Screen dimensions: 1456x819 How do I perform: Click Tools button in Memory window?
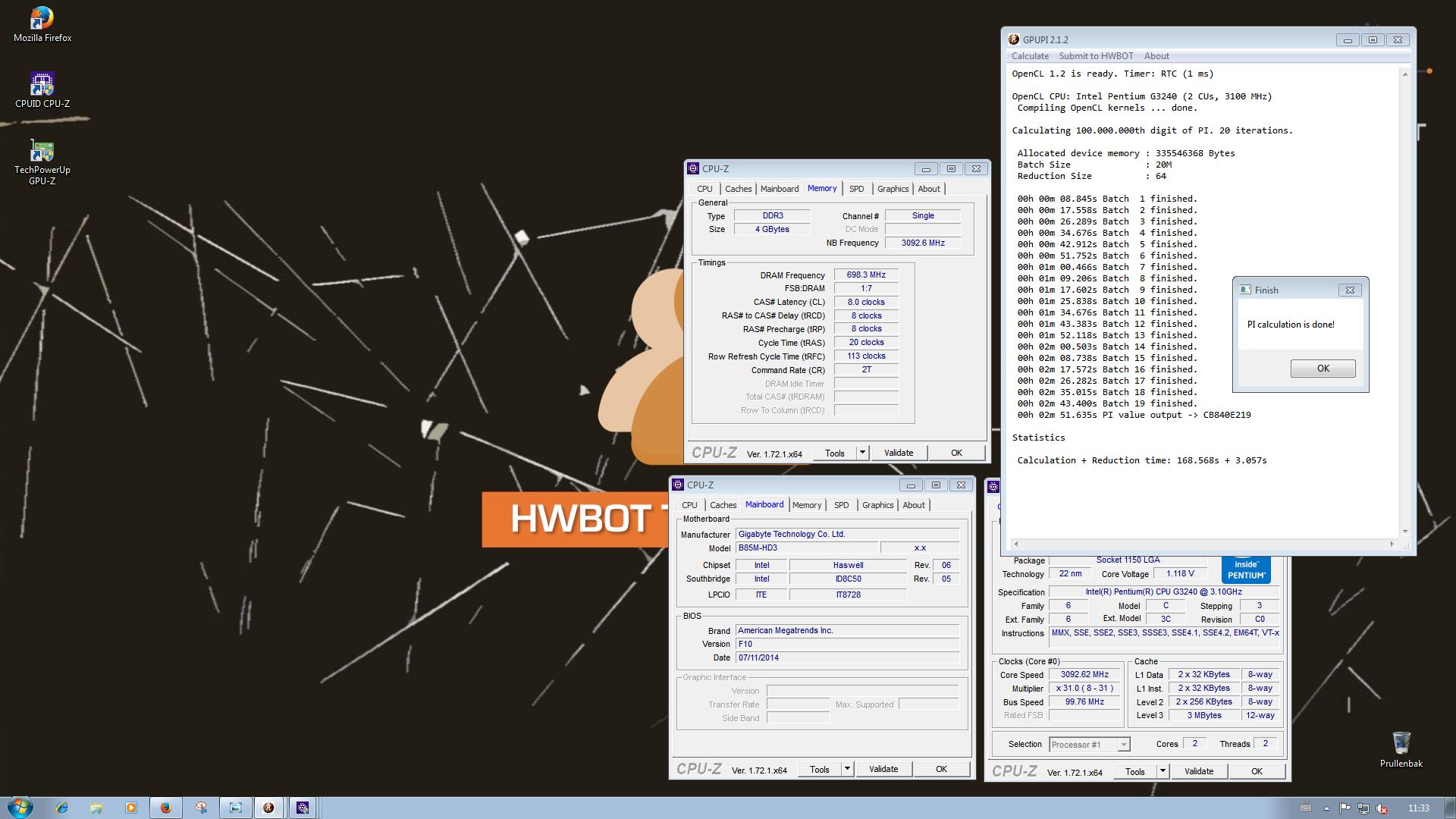pos(834,453)
